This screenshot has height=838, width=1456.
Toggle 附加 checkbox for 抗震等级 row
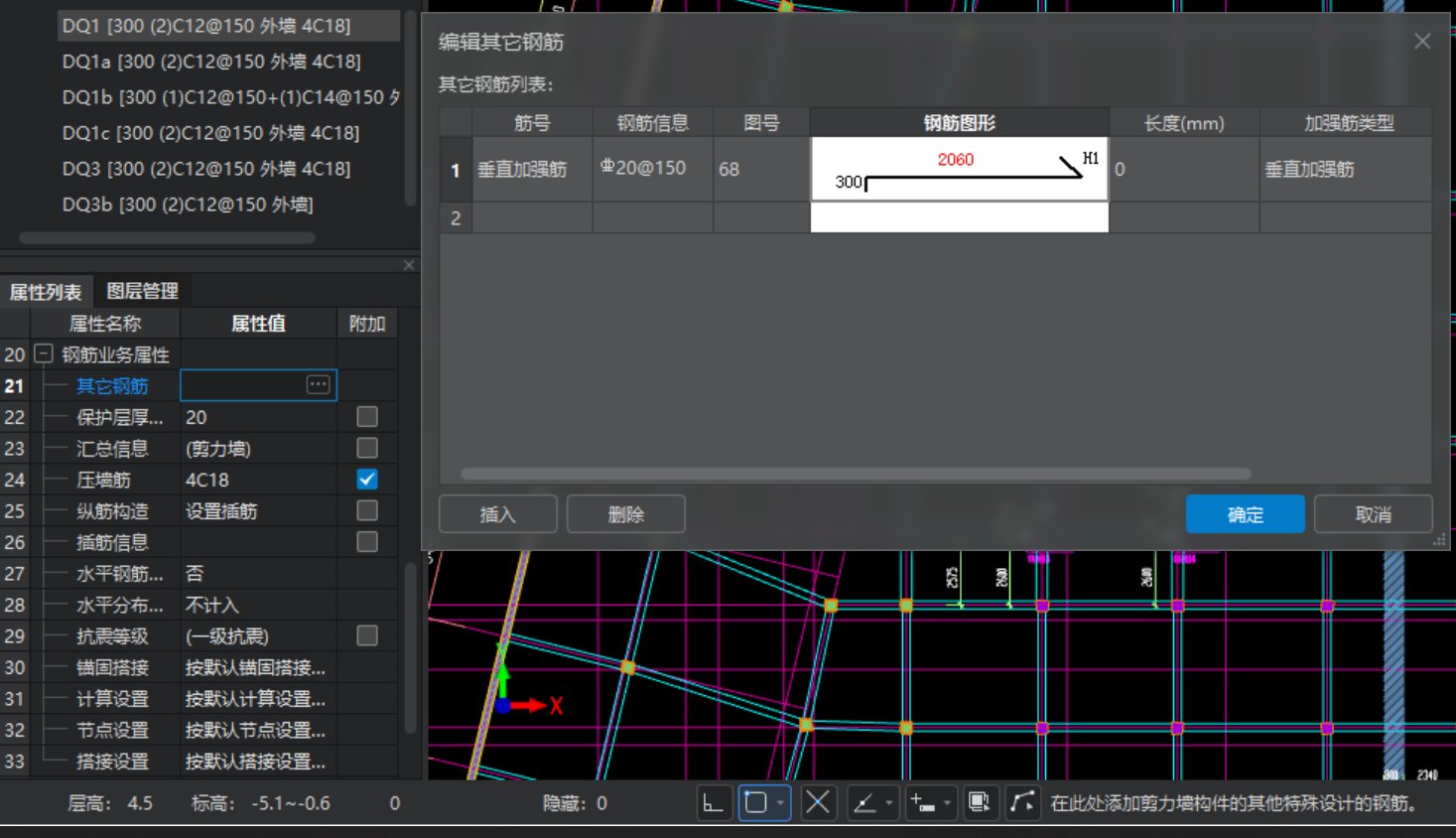[367, 635]
